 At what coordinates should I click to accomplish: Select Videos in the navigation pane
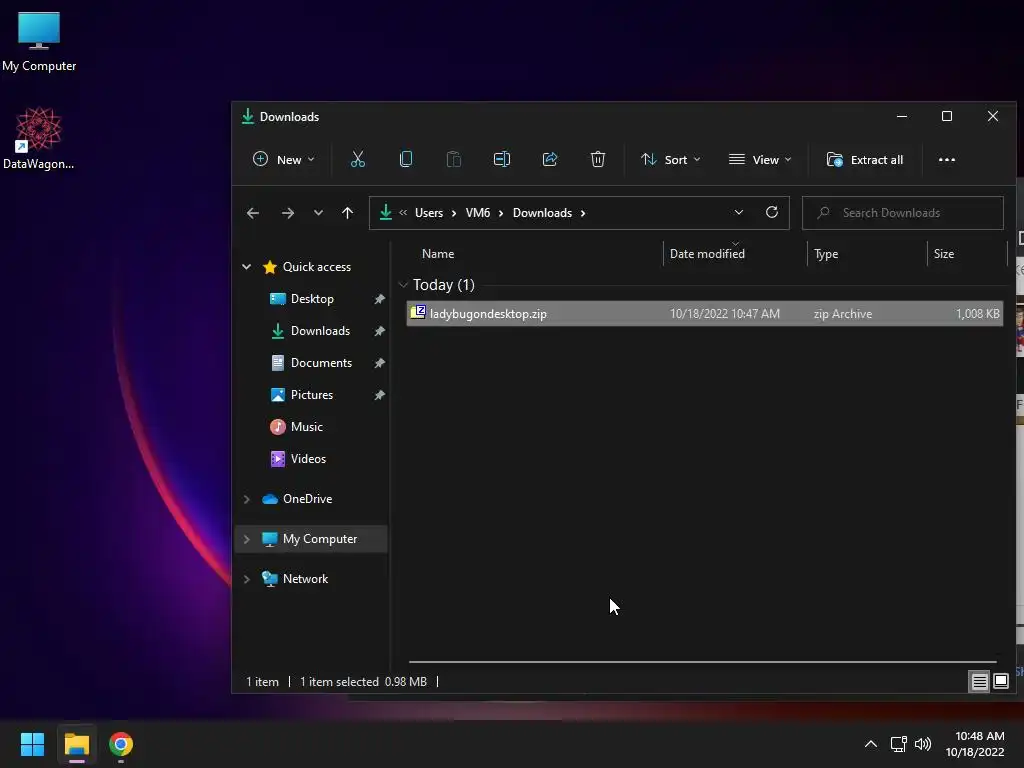point(308,459)
